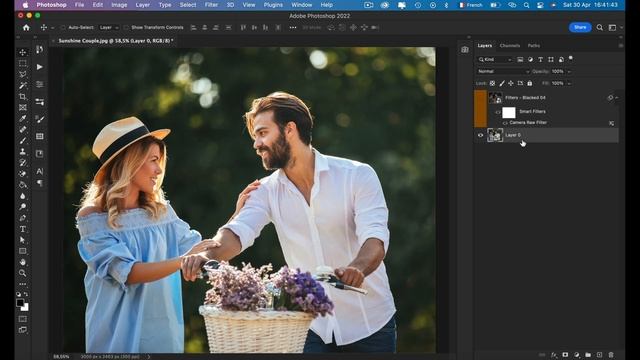Toggle Camera Raw Filter visibility eye

505,122
